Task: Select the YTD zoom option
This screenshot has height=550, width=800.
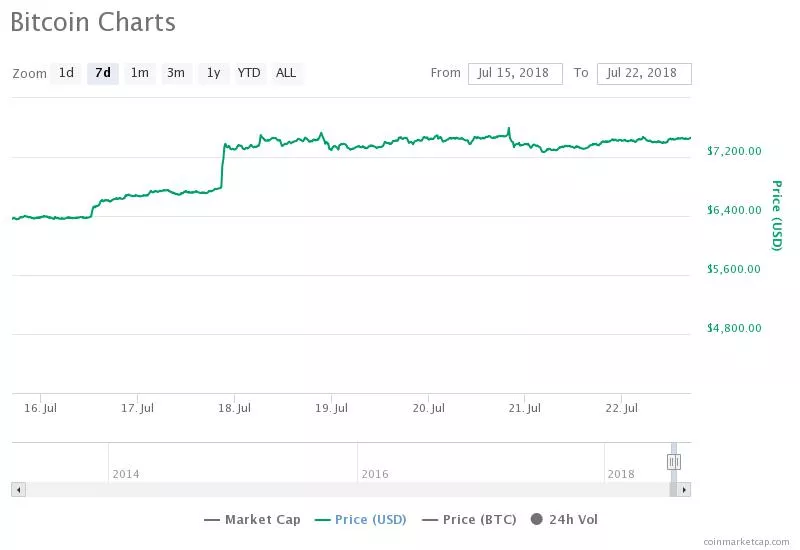Action: click(x=249, y=73)
